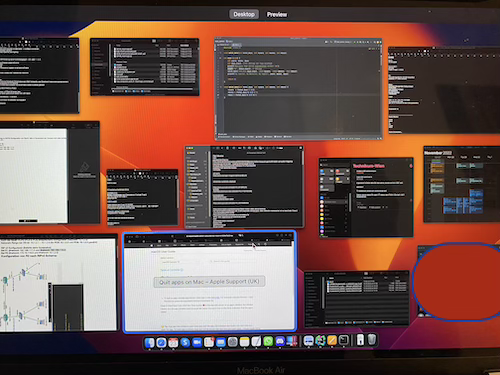The image size is (500, 375).
Task: Launch Terminal from the Dock
Action: tap(344, 341)
